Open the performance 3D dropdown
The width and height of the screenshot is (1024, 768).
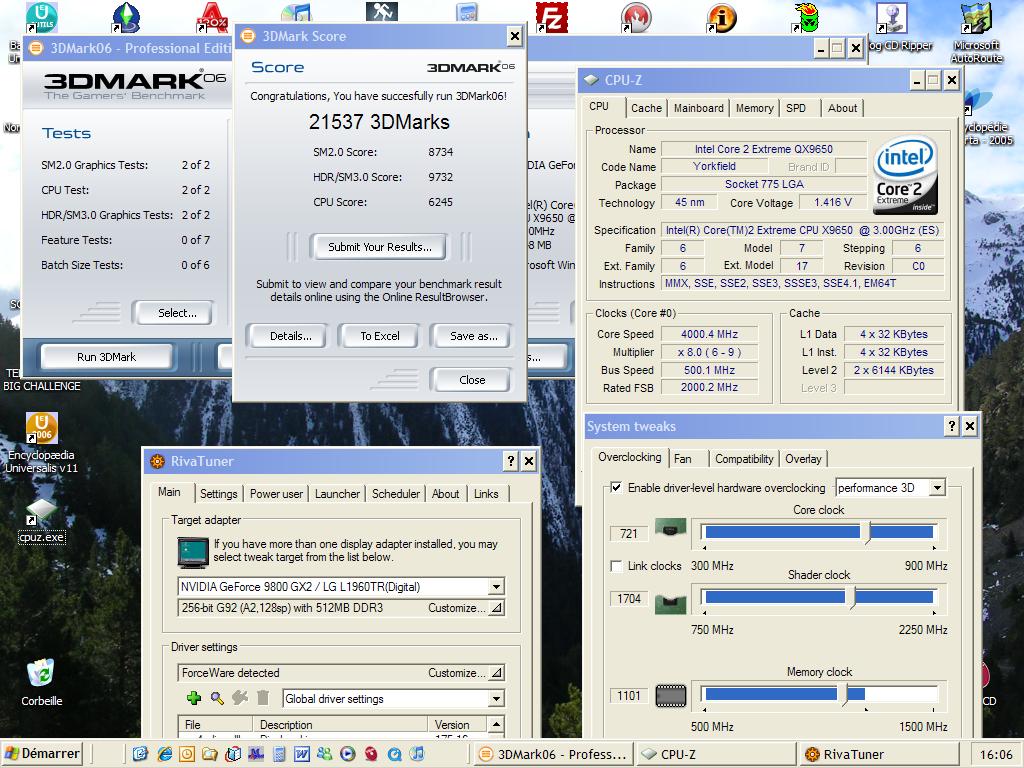tap(937, 488)
